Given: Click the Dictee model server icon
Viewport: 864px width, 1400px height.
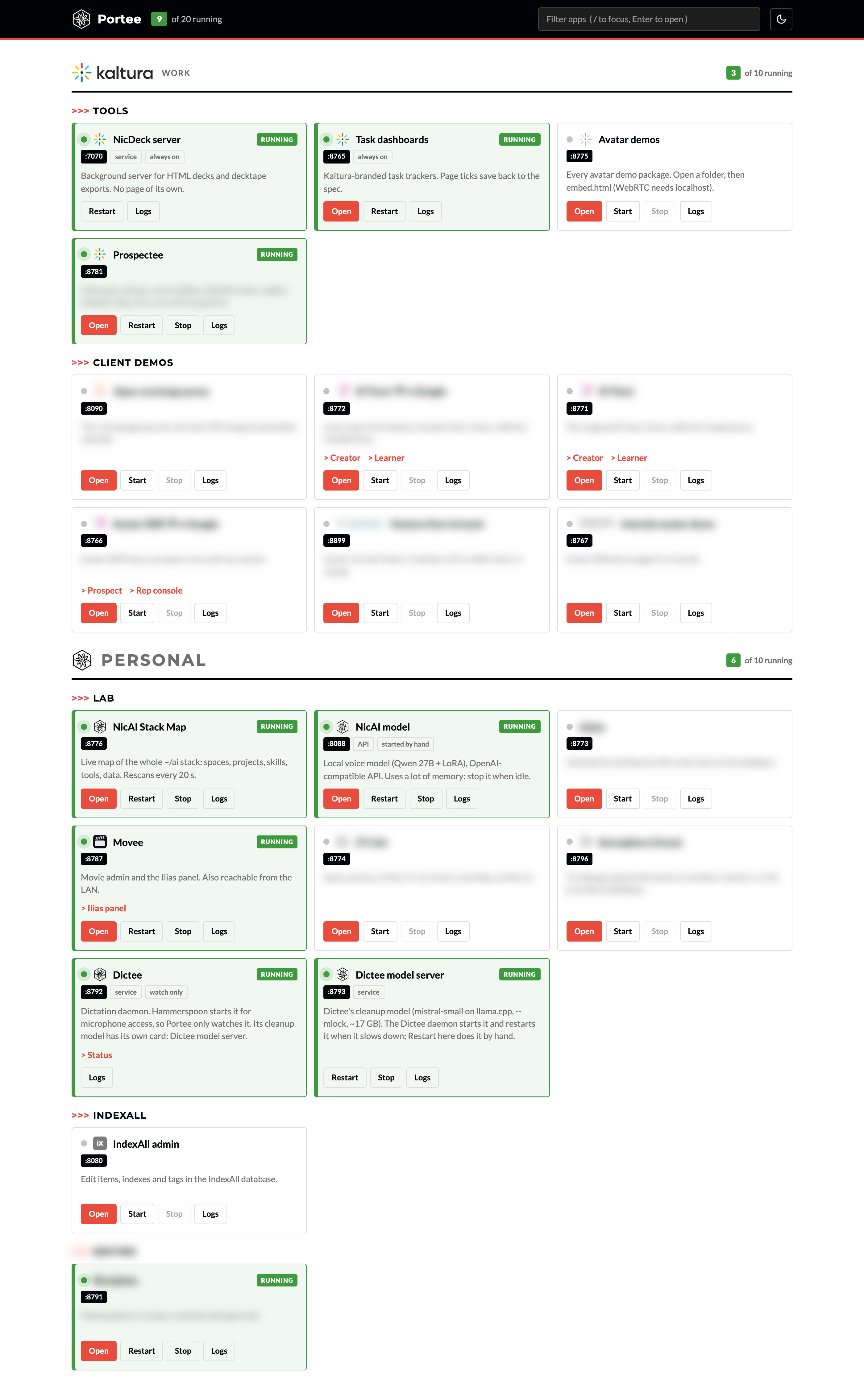Looking at the screenshot, I should click(342, 974).
